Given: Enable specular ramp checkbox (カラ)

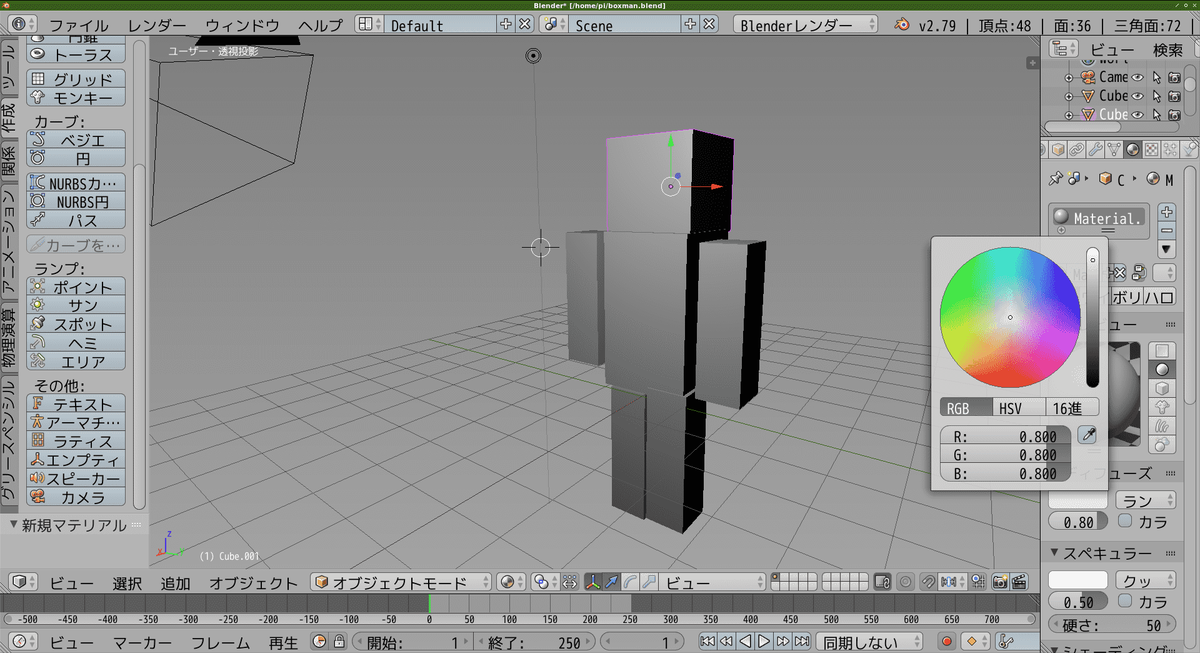Looking at the screenshot, I should pyautogui.click(x=1125, y=602).
